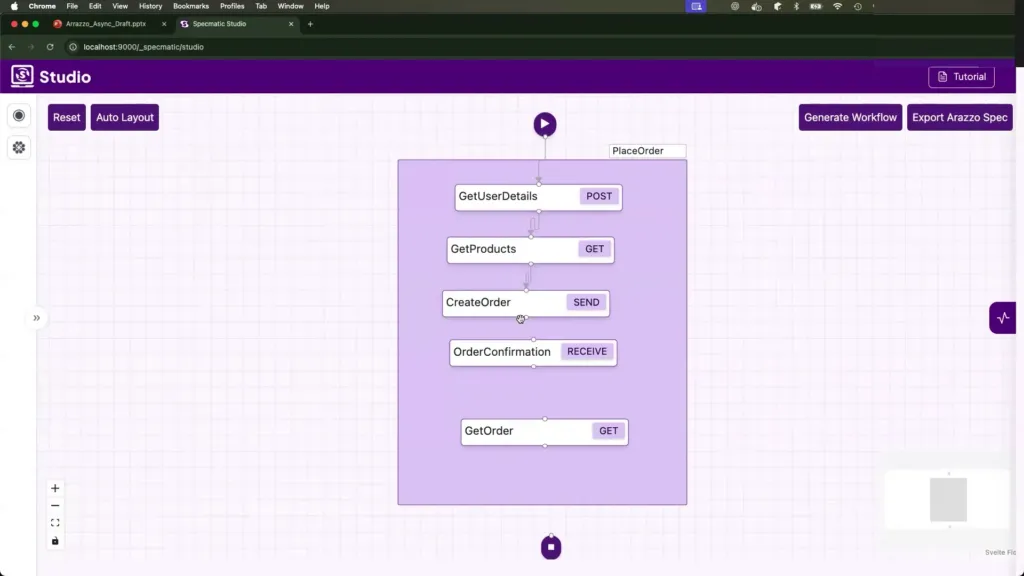Toggle the canvas interactivity lock

click(55, 541)
